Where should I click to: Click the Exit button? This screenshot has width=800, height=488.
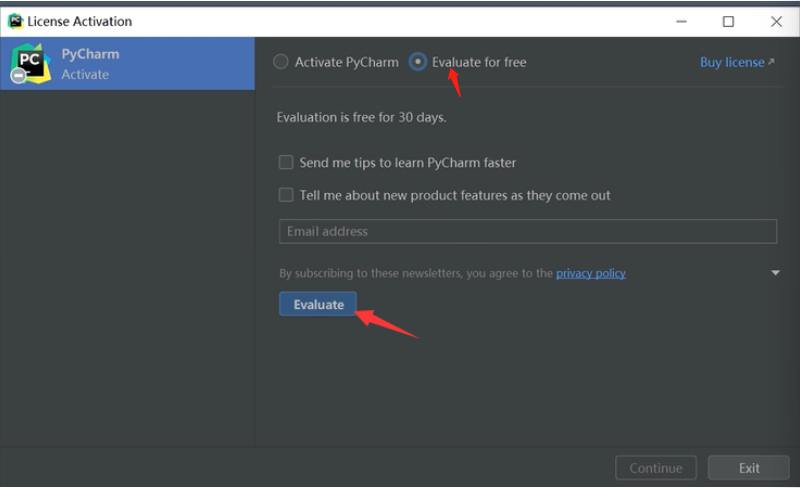(x=748, y=468)
